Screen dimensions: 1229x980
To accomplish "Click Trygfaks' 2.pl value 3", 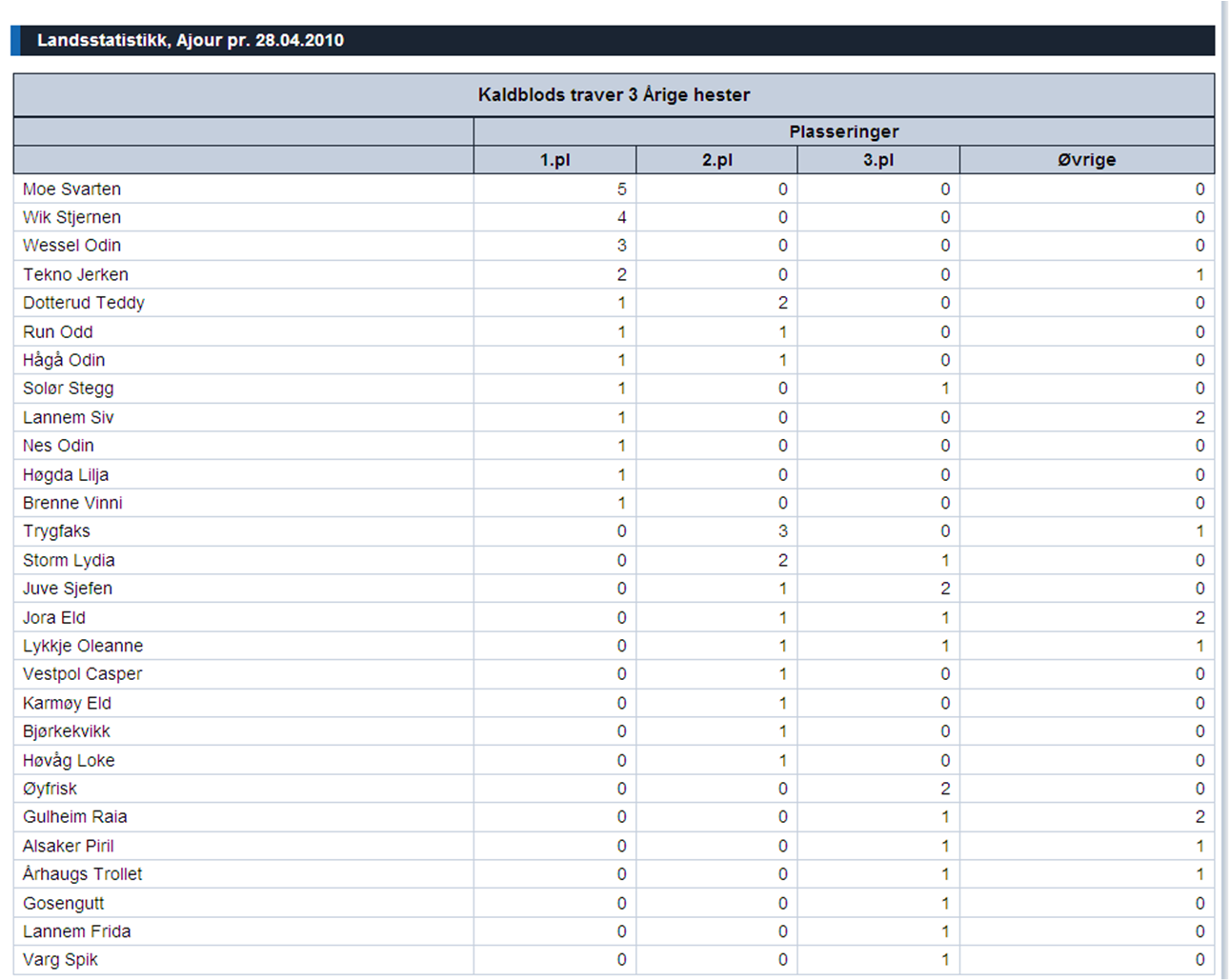I will [783, 531].
